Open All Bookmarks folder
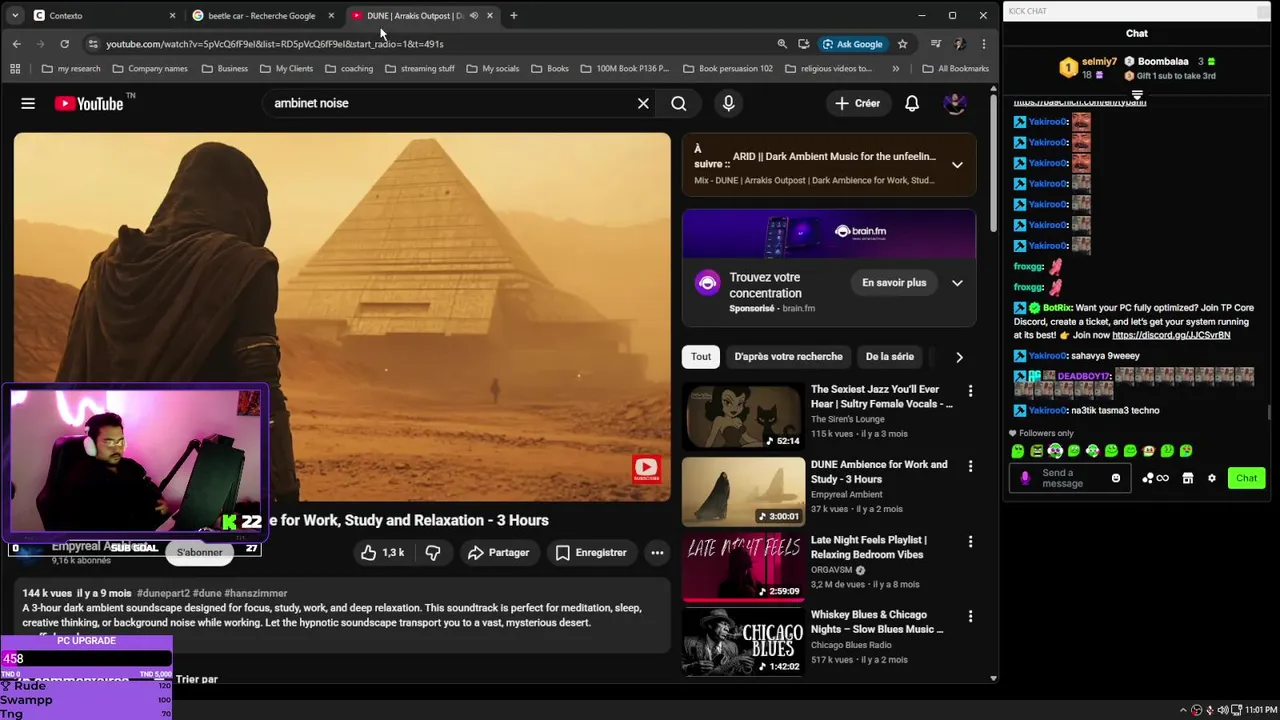The width and height of the screenshot is (1280, 720). click(955, 69)
